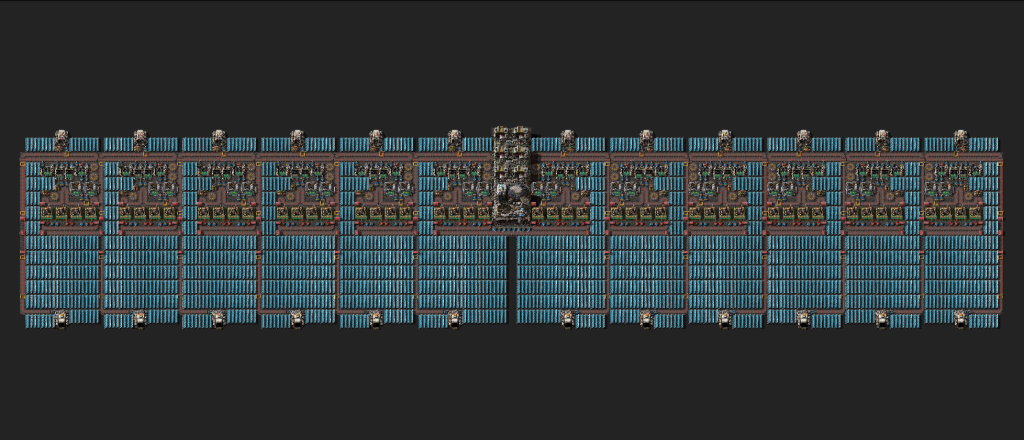Click top collector immediately left of hub
The height and width of the screenshot is (440, 1024).
coord(455,140)
